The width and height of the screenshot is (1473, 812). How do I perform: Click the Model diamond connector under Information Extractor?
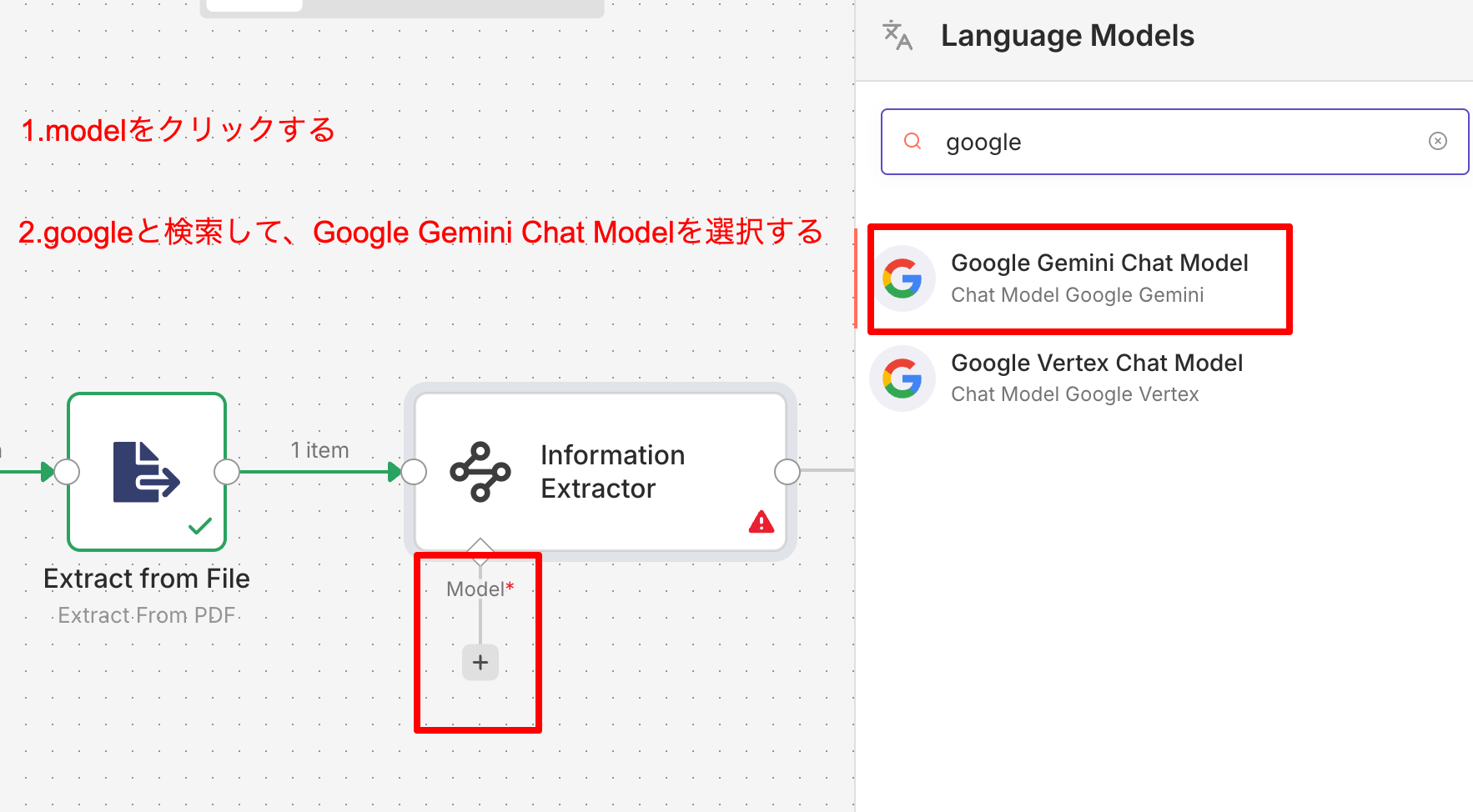pyautogui.click(x=480, y=549)
